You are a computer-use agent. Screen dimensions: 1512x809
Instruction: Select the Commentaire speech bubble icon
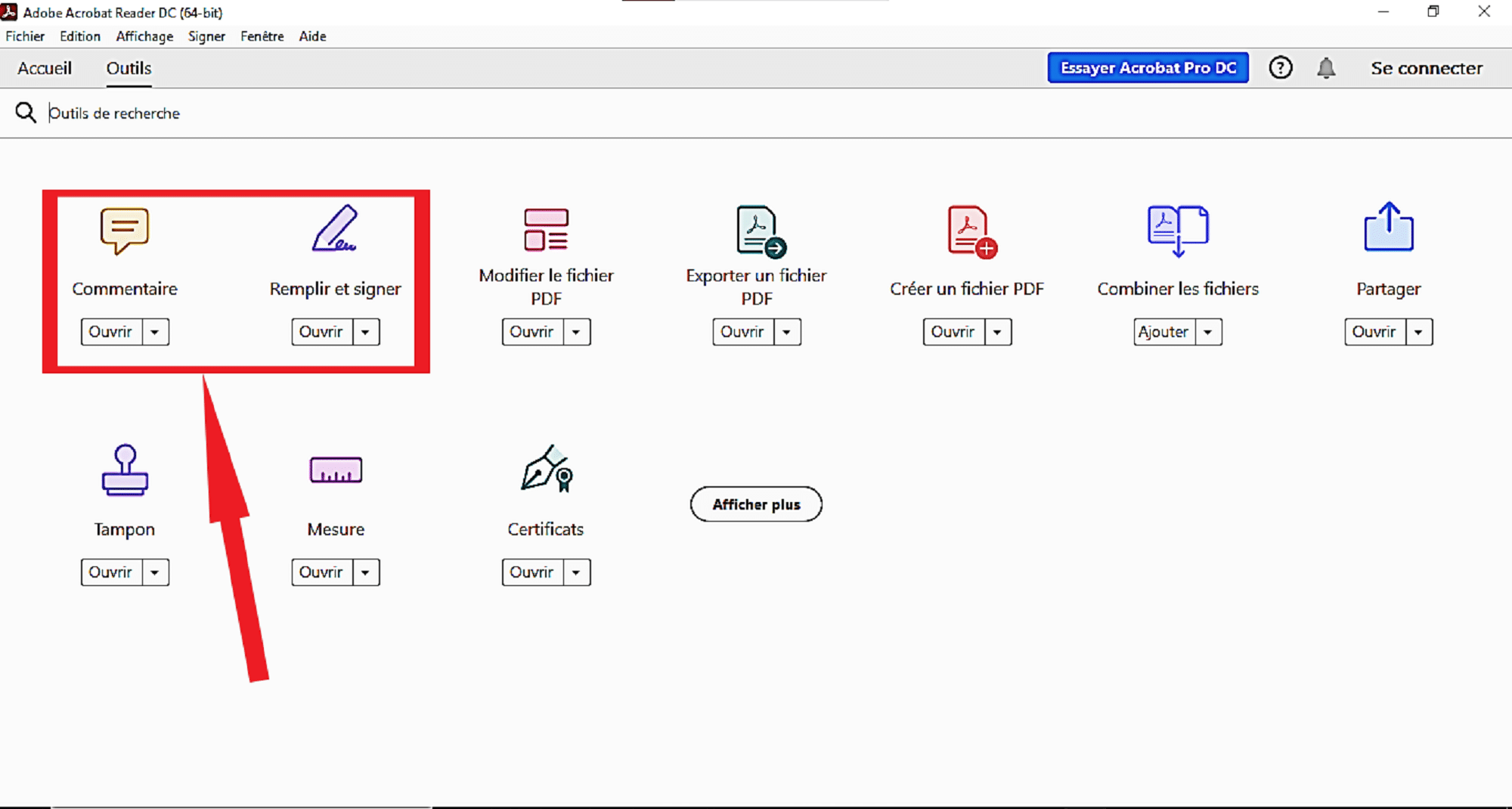click(125, 231)
